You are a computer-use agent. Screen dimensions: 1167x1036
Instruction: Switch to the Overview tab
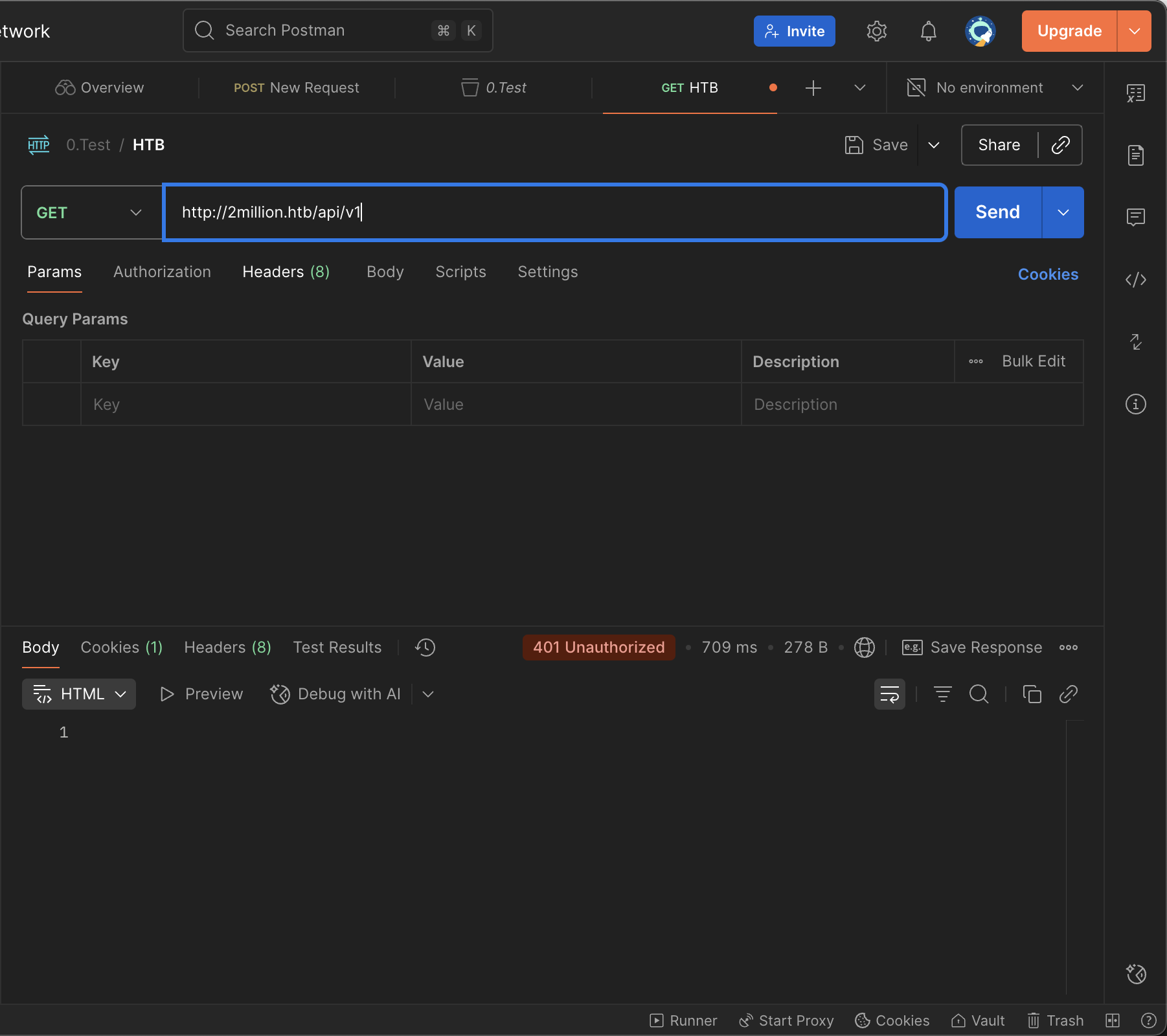[100, 88]
